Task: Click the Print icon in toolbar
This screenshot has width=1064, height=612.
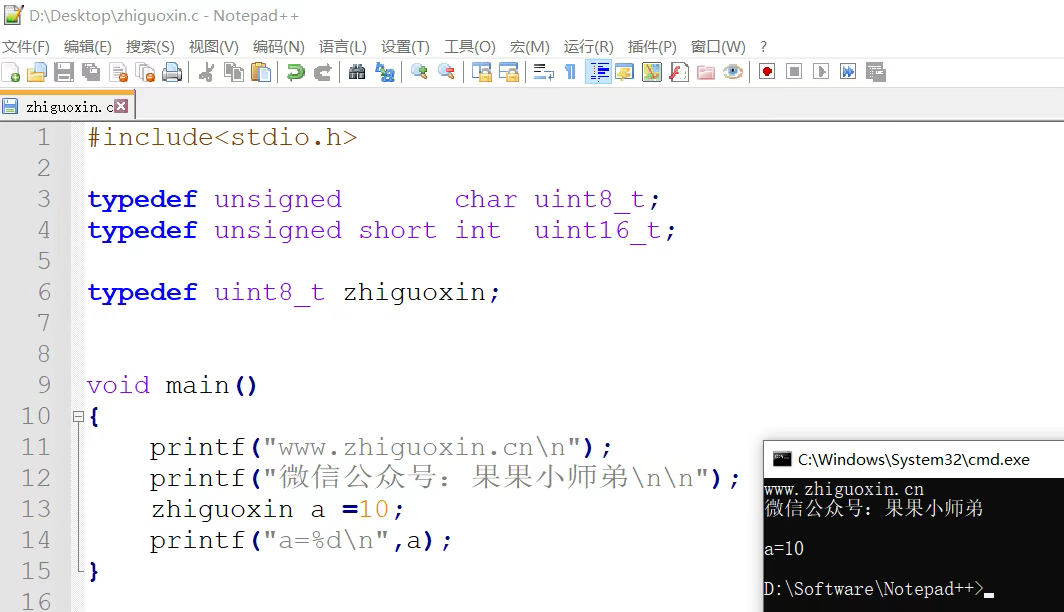Action: [x=172, y=72]
